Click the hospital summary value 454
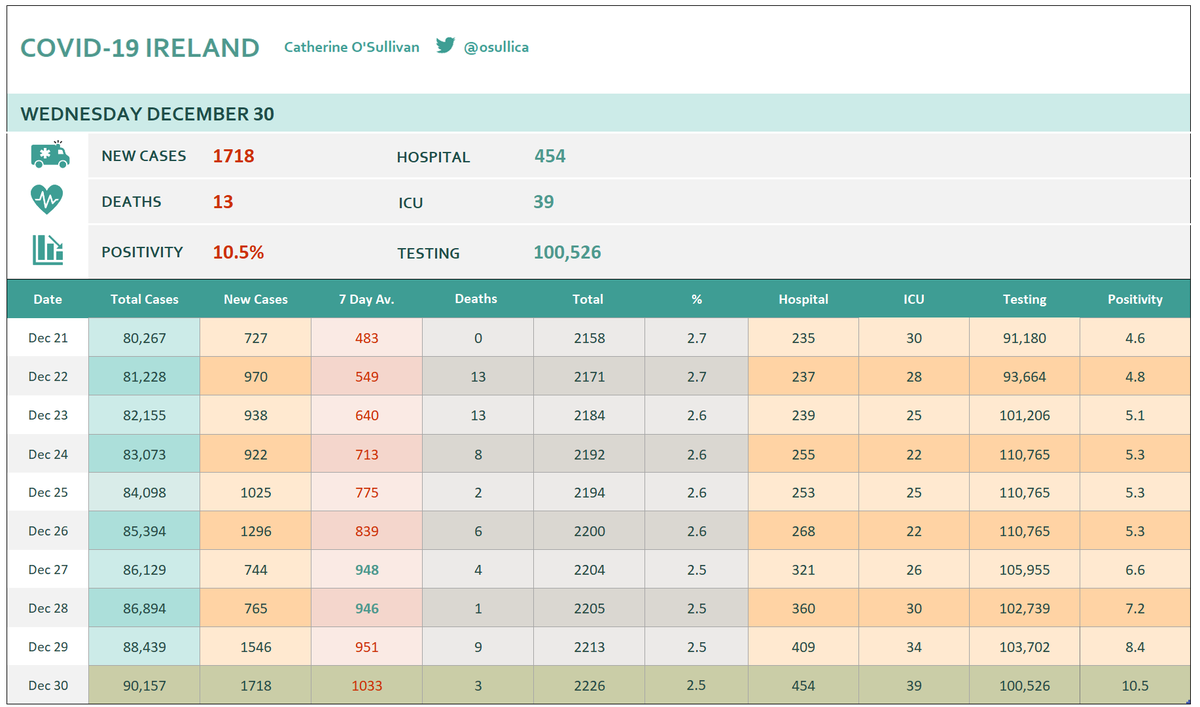The width and height of the screenshot is (1200, 707). click(550, 156)
